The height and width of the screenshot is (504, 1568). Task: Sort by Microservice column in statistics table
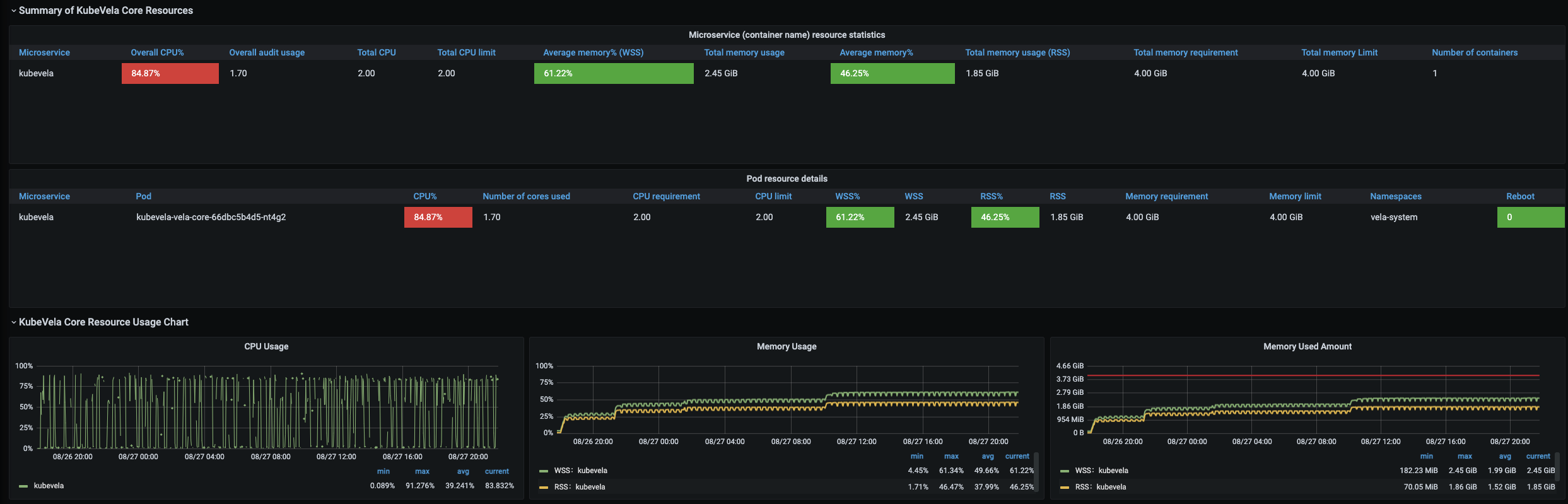(44, 52)
